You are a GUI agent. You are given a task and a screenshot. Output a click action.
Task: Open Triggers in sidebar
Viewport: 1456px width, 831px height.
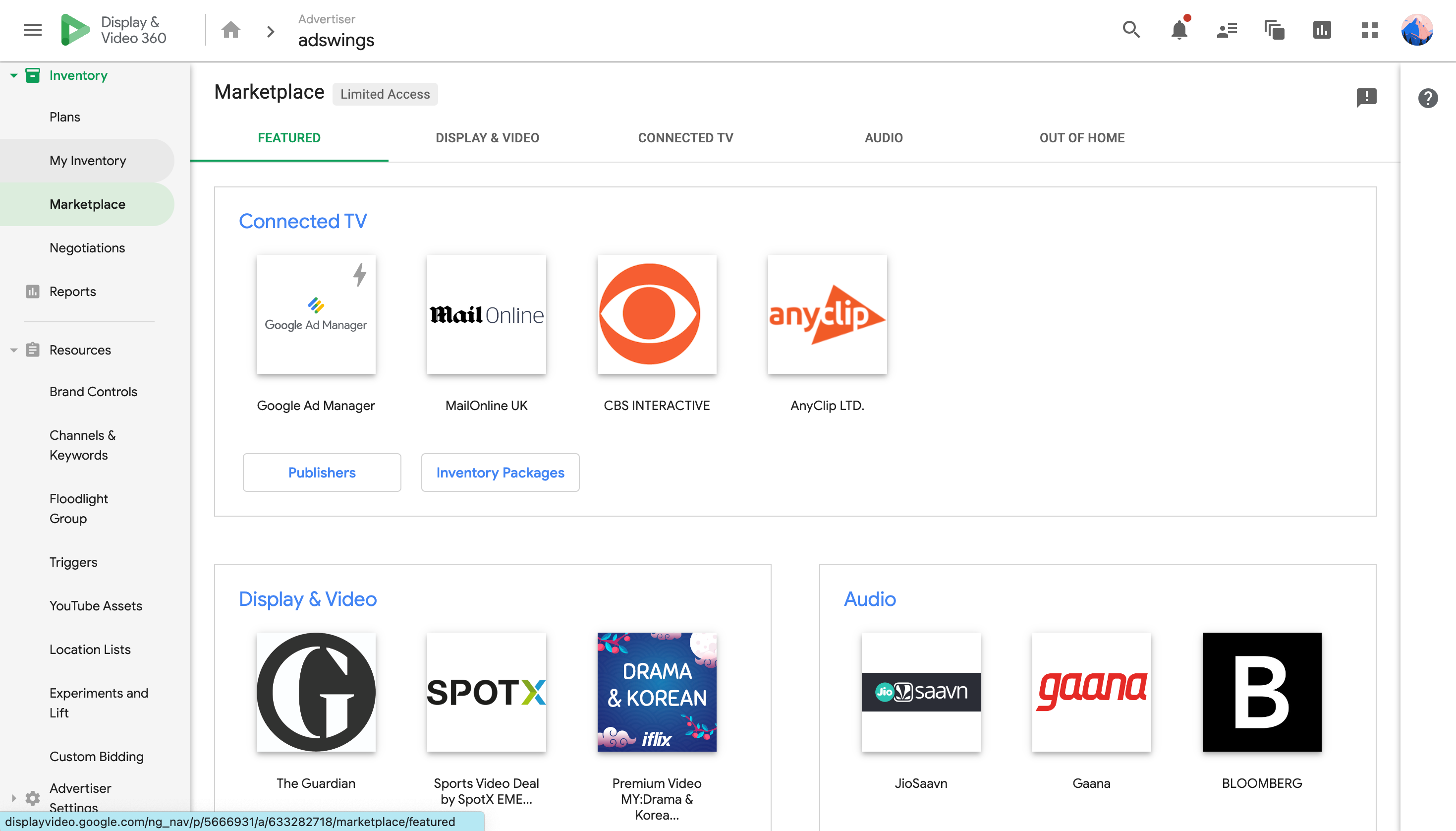click(73, 562)
